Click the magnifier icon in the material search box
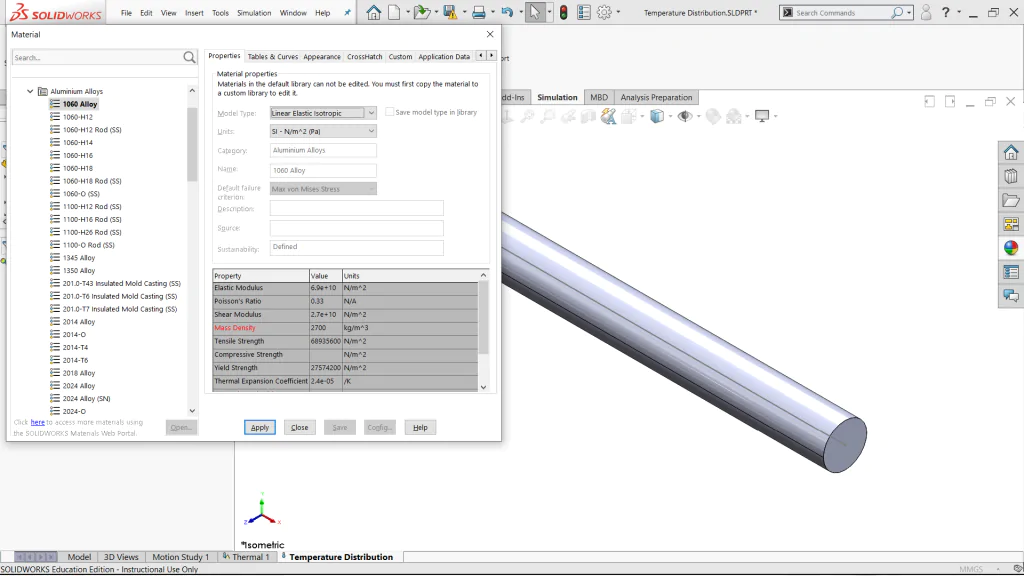Image resolution: width=1024 pixels, height=576 pixels. pos(189,57)
